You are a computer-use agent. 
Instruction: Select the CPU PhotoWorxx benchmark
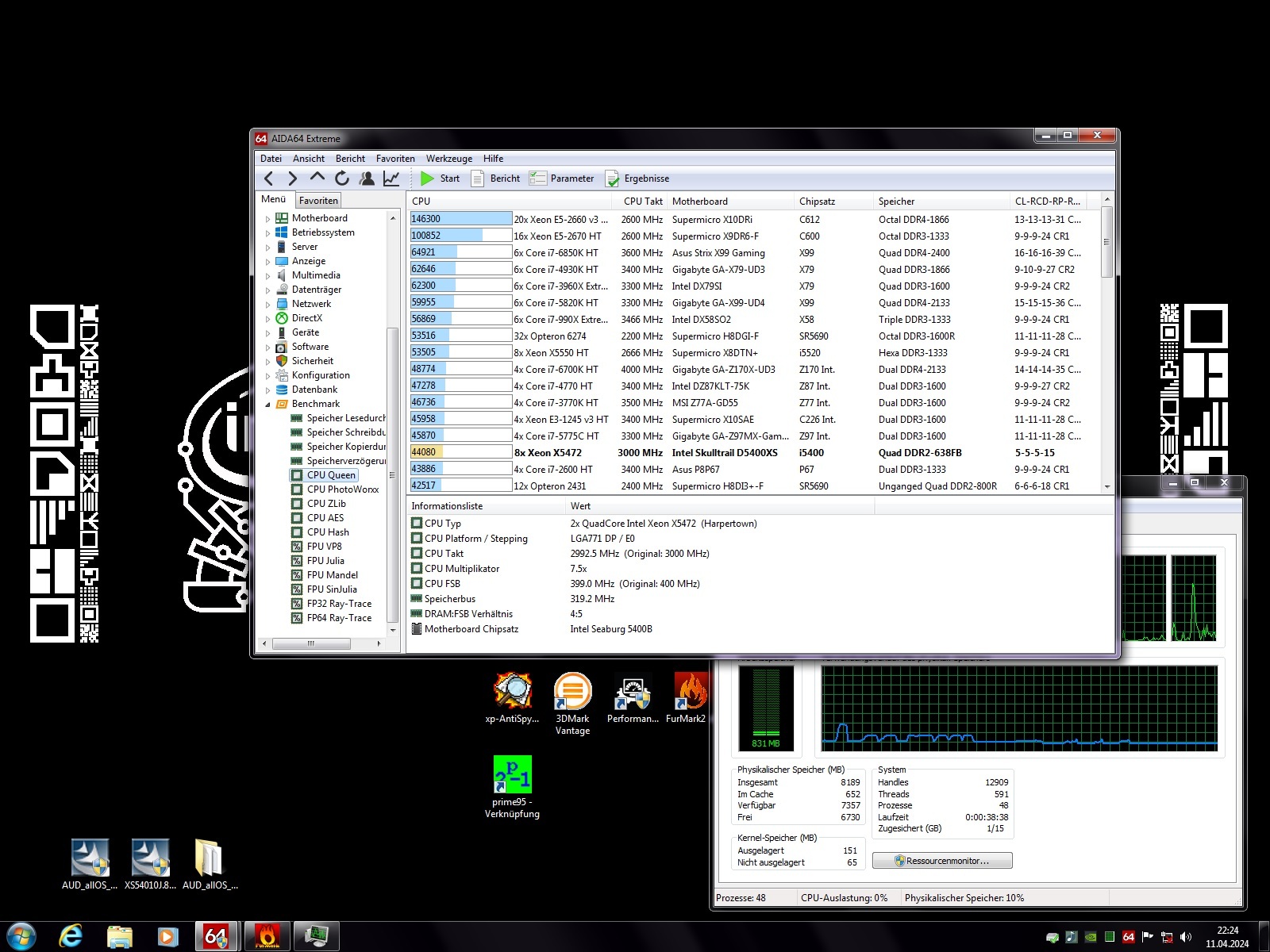342,489
